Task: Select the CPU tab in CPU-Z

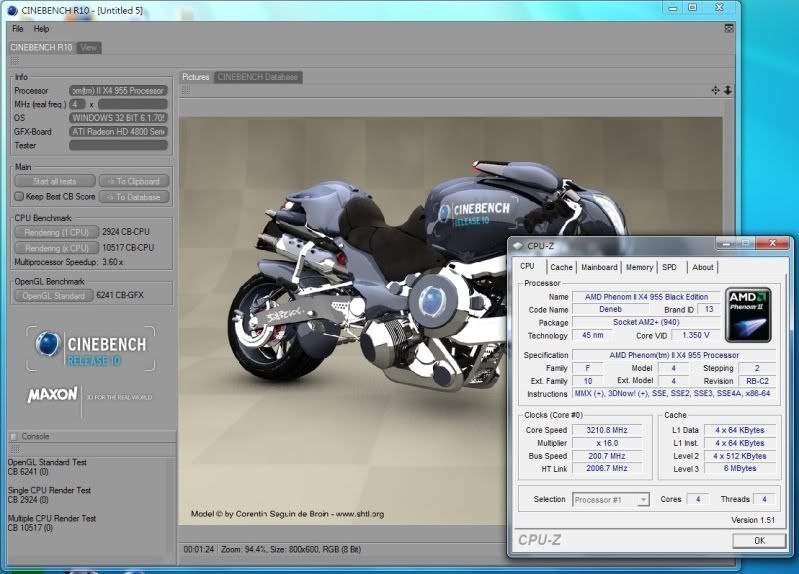Action: 527,267
